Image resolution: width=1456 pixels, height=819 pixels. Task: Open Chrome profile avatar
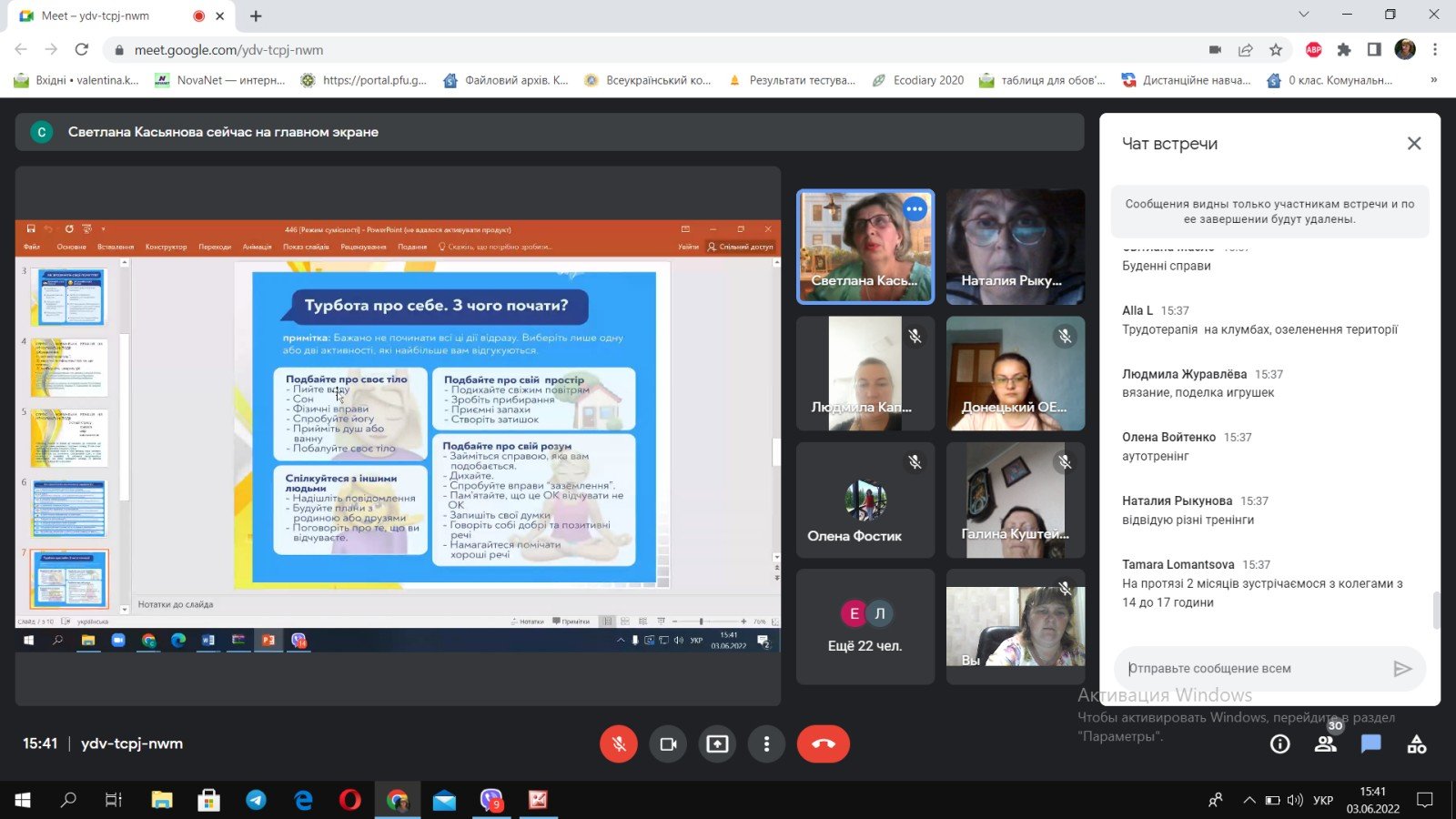point(1405,50)
